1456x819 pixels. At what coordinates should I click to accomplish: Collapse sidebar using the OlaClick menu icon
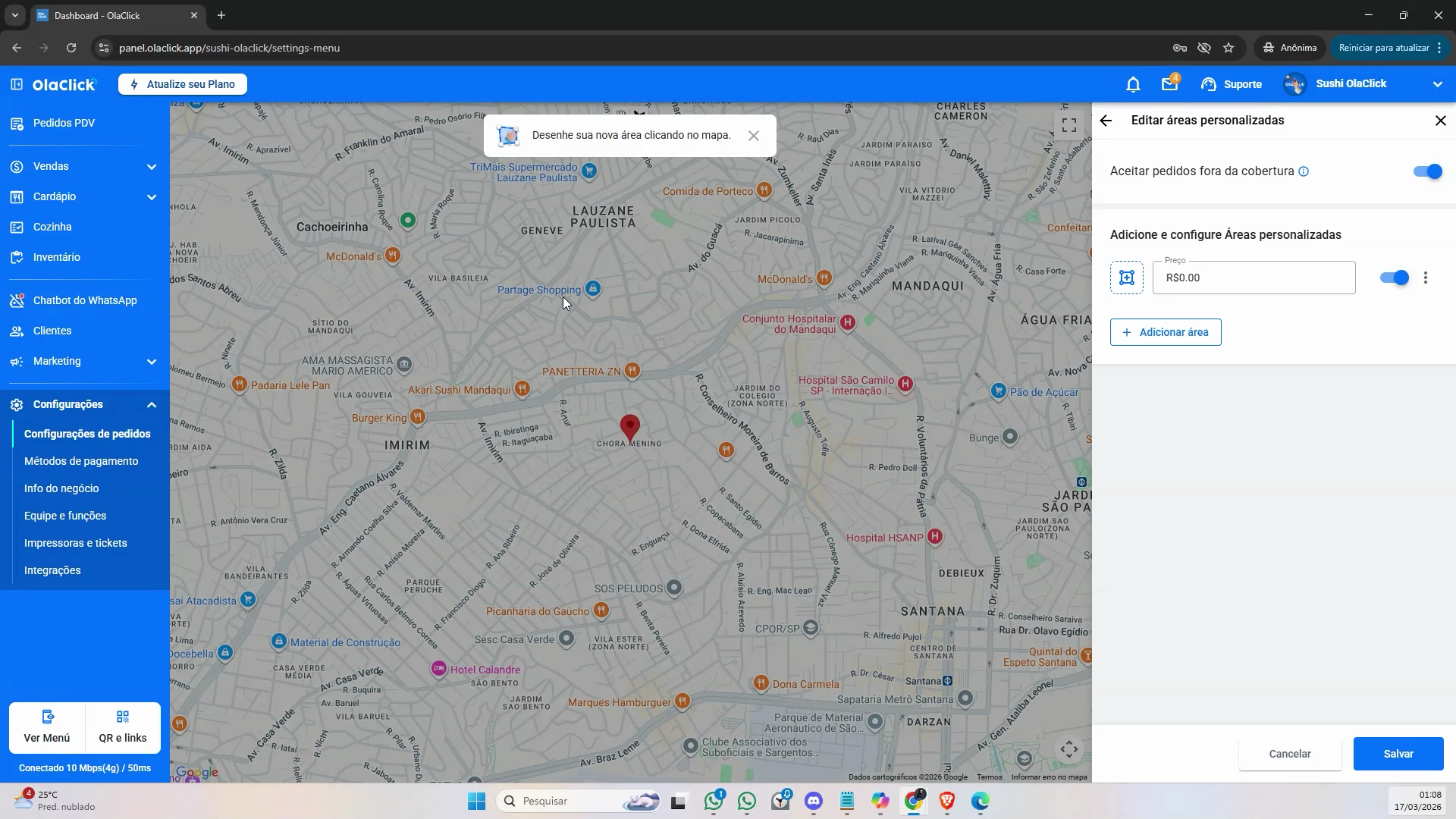click(17, 84)
